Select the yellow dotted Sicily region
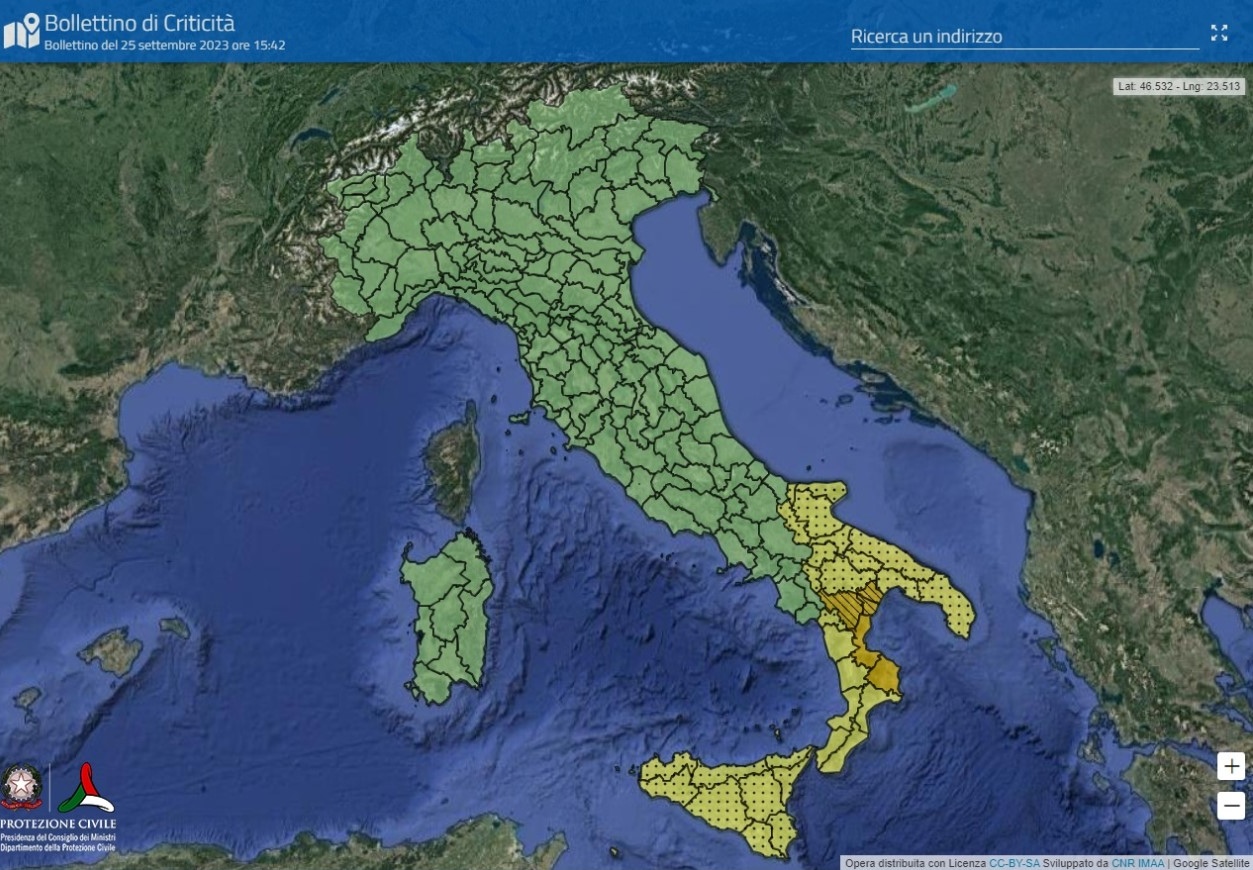 point(733,797)
